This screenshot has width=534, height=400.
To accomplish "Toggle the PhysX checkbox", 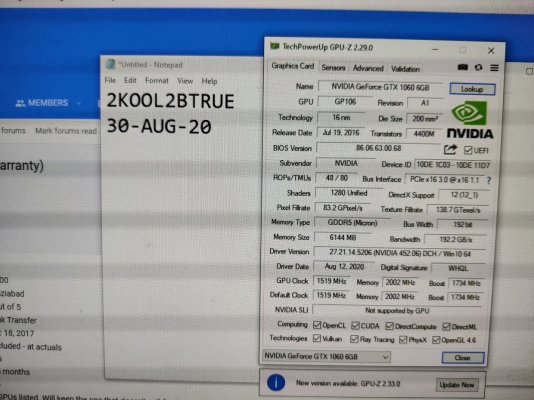I will [403, 339].
